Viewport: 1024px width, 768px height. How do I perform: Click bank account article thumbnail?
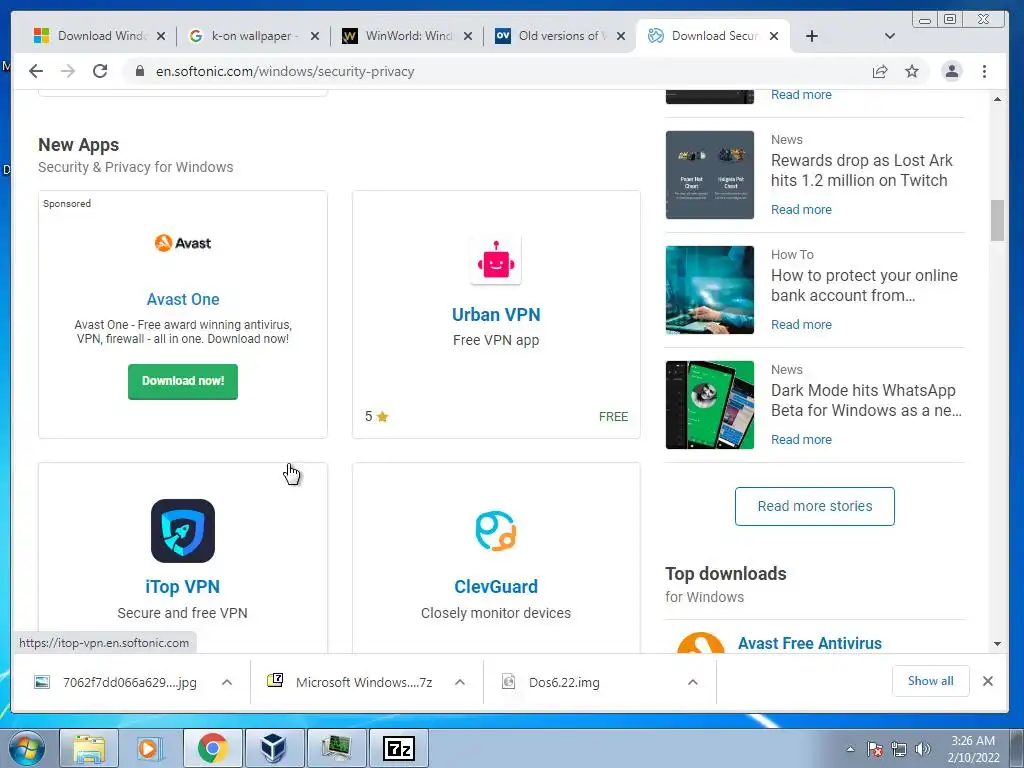point(710,290)
